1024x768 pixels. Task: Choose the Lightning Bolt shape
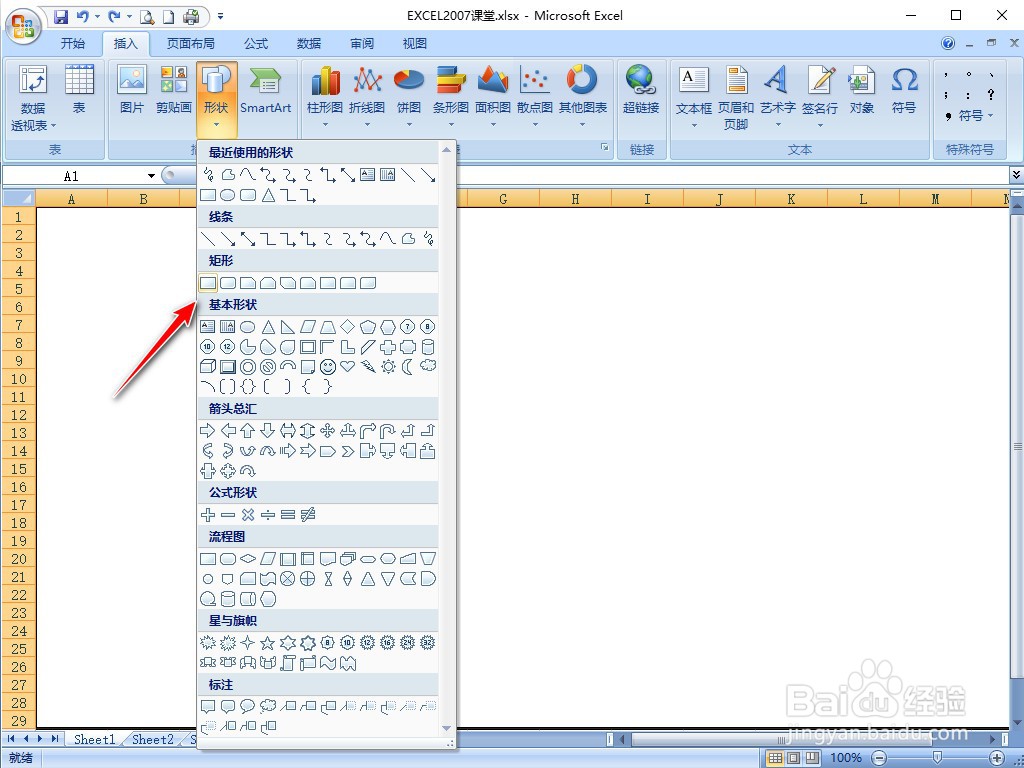click(x=368, y=367)
